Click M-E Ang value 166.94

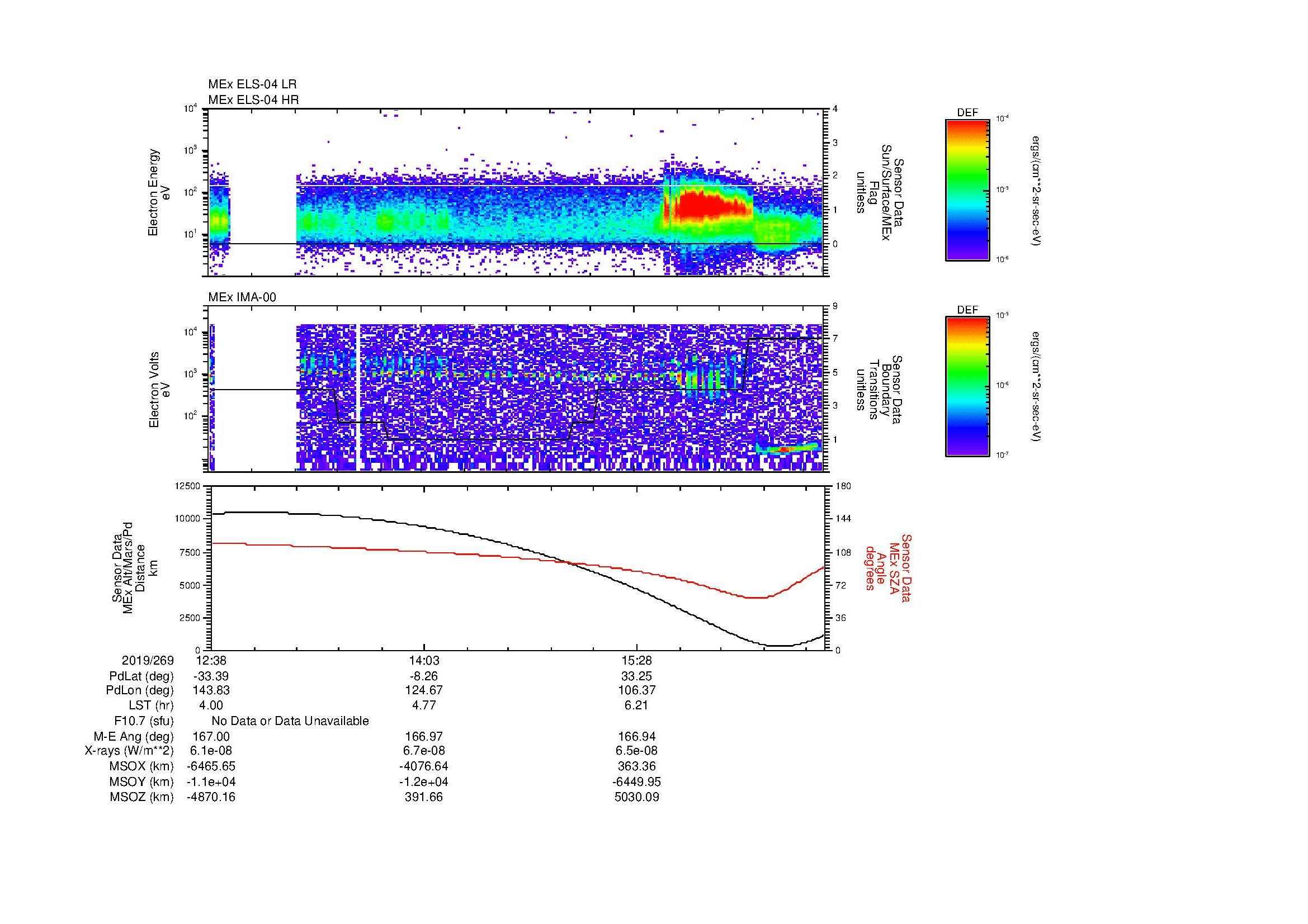(636, 737)
